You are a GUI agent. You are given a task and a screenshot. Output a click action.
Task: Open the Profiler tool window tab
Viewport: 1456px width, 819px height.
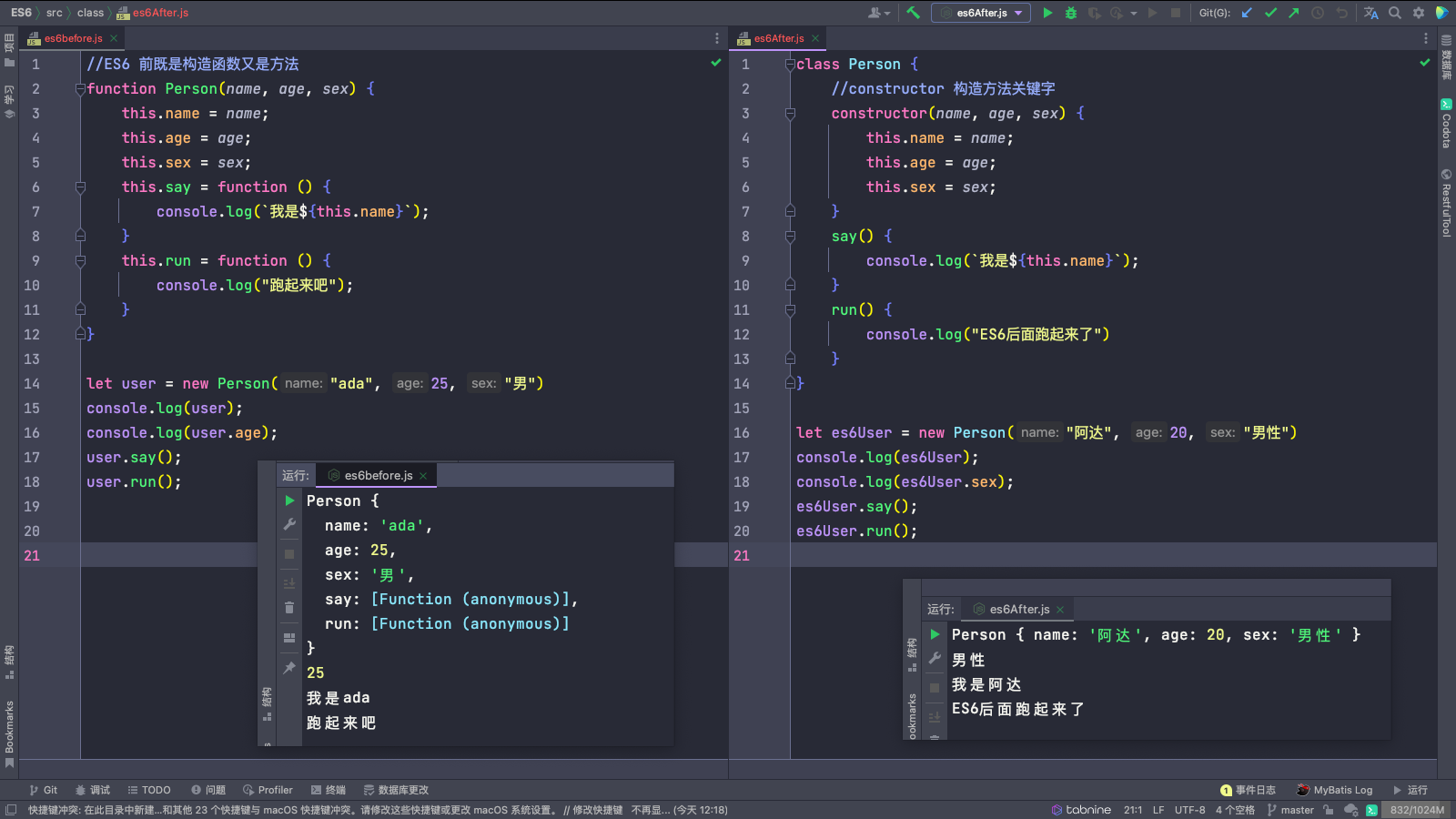point(268,790)
